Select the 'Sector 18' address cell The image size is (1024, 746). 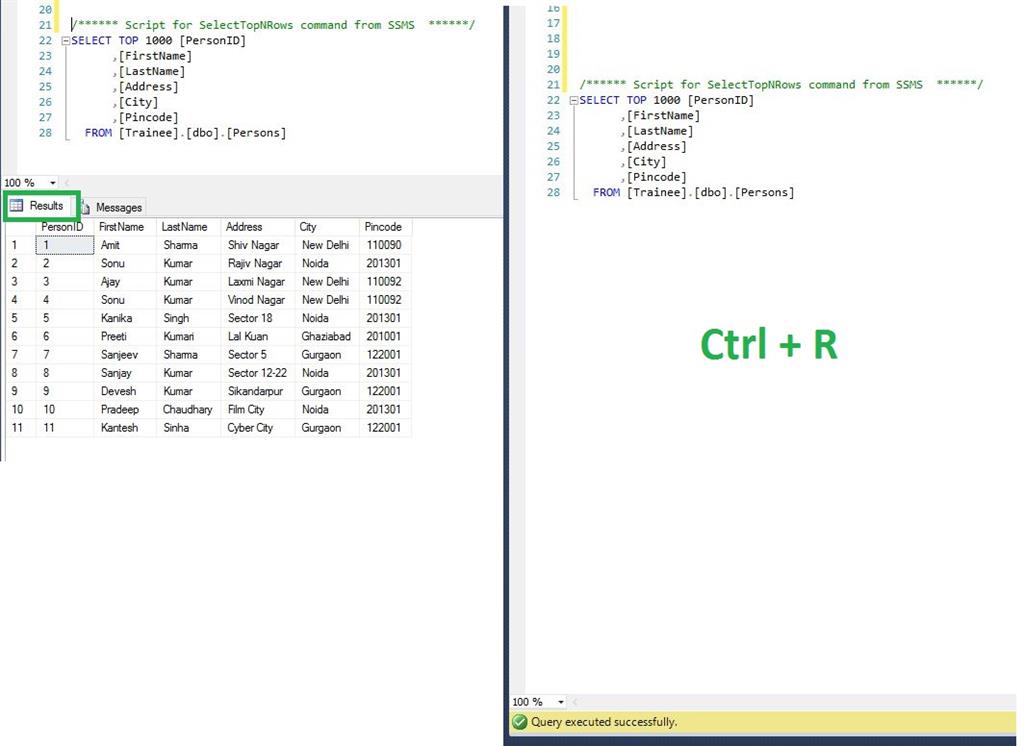point(257,318)
